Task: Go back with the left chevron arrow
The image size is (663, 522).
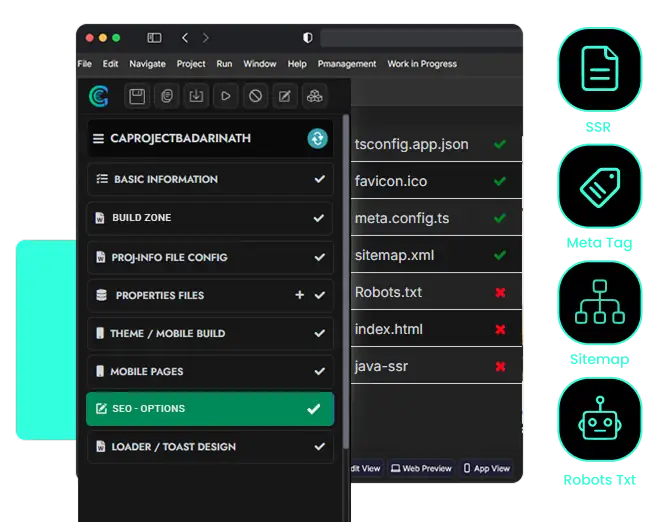Action: click(x=185, y=38)
